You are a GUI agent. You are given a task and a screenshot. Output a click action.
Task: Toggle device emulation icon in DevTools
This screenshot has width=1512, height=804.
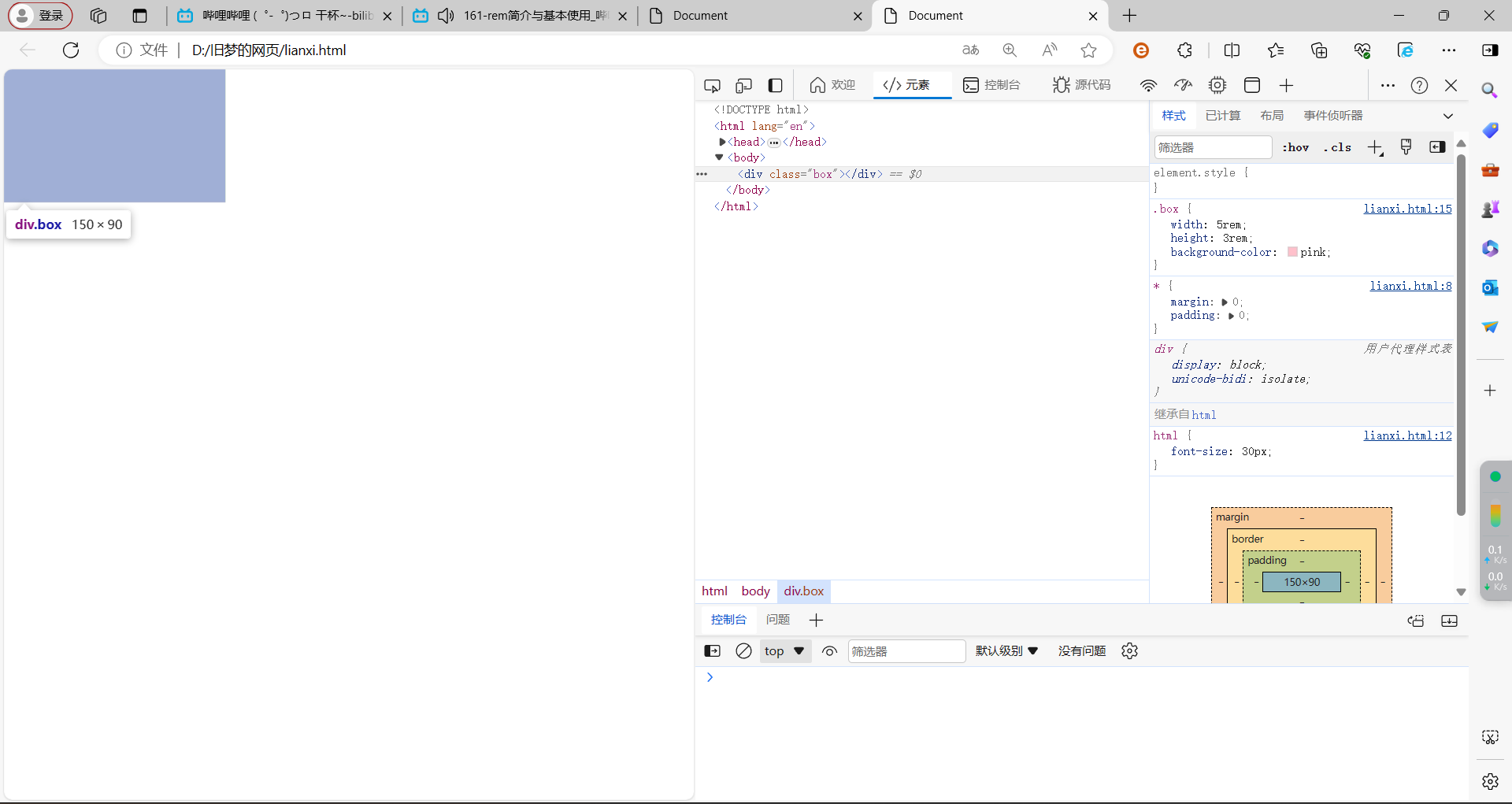(x=743, y=85)
